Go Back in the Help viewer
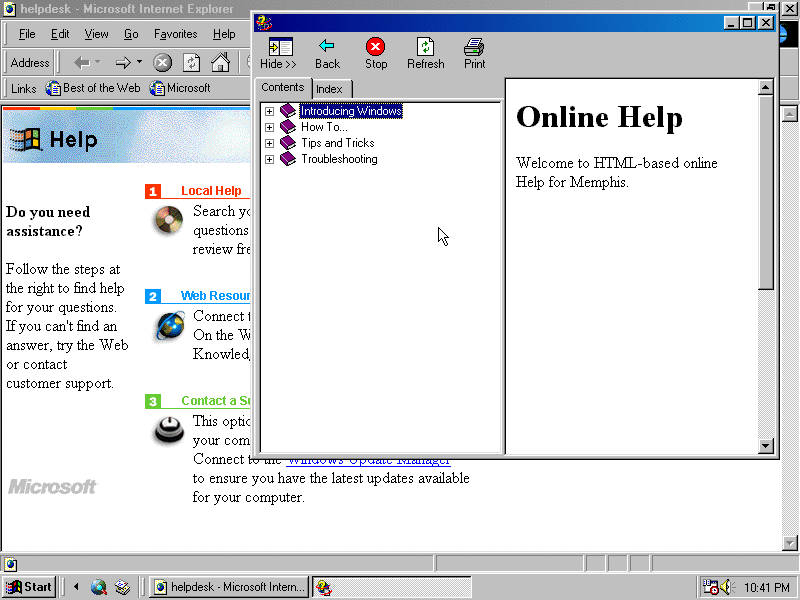The height and width of the screenshot is (600, 800). coord(327,53)
